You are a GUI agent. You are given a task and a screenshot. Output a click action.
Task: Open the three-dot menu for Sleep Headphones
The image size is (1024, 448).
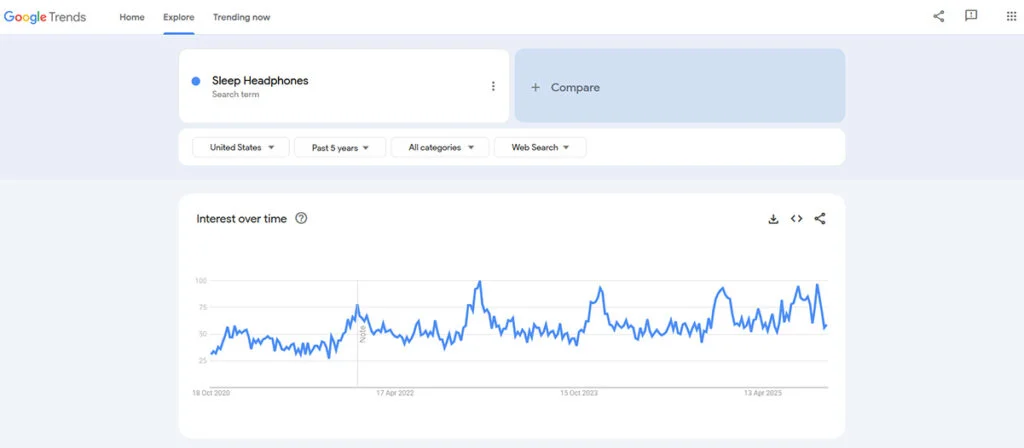pyautogui.click(x=493, y=86)
